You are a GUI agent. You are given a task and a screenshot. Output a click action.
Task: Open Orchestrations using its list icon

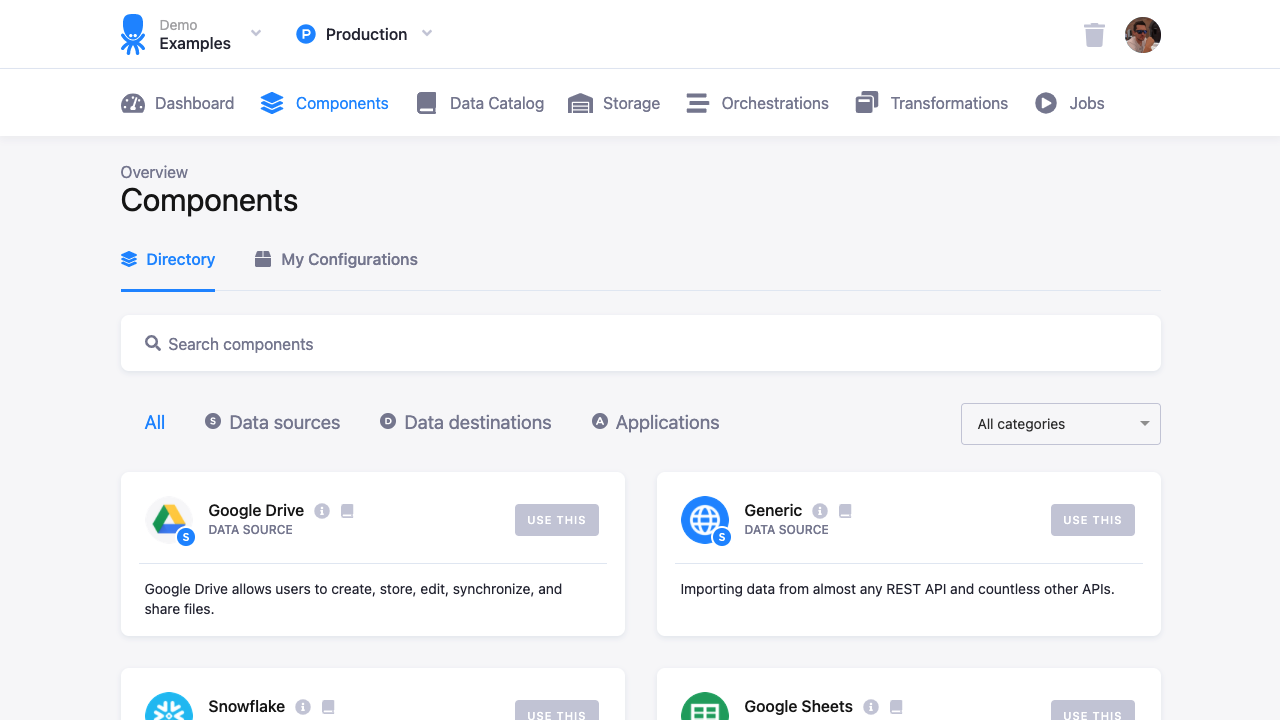pyautogui.click(x=696, y=102)
